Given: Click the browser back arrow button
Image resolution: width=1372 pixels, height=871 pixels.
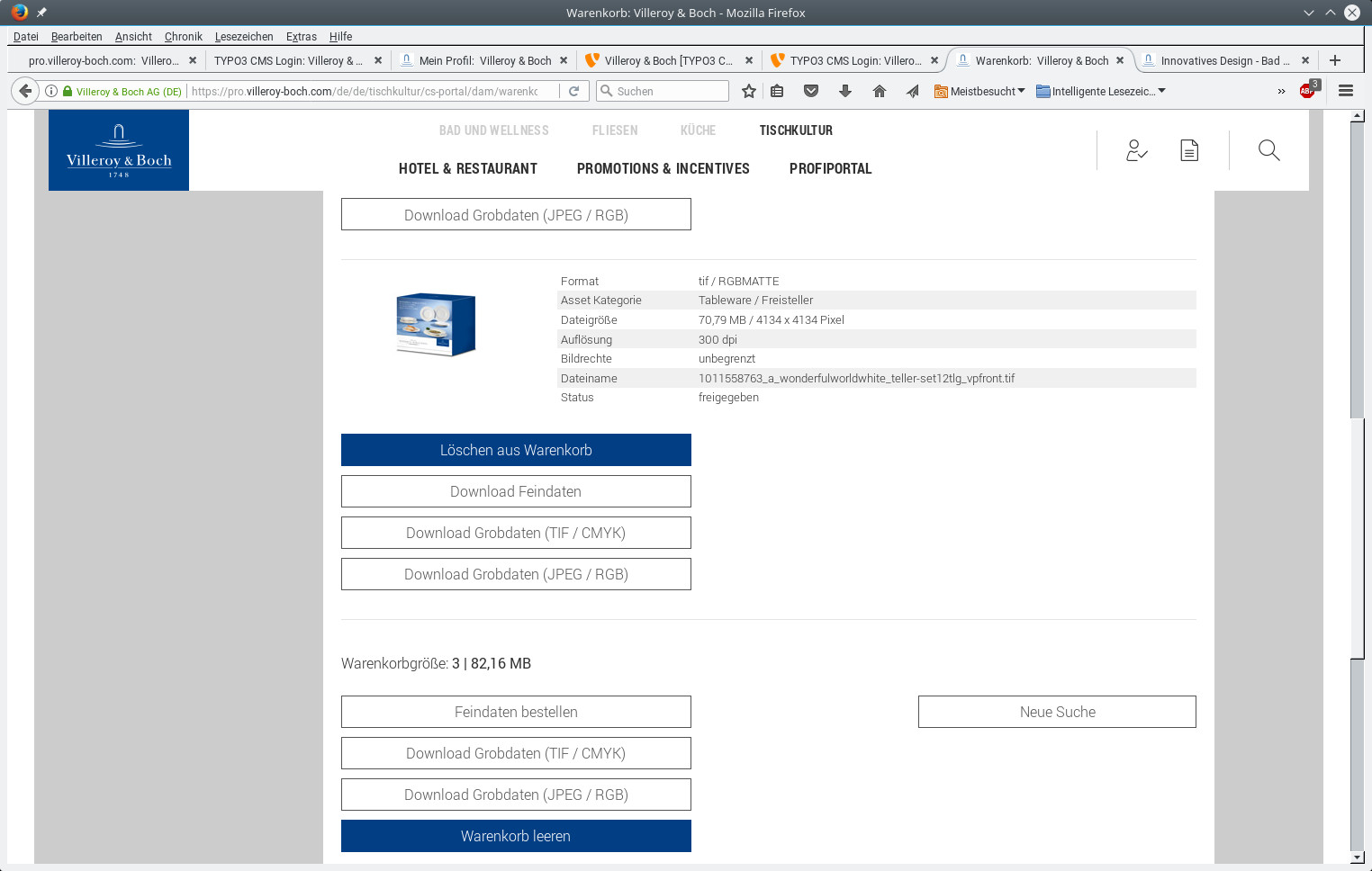Looking at the screenshot, I should [x=25, y=91].
